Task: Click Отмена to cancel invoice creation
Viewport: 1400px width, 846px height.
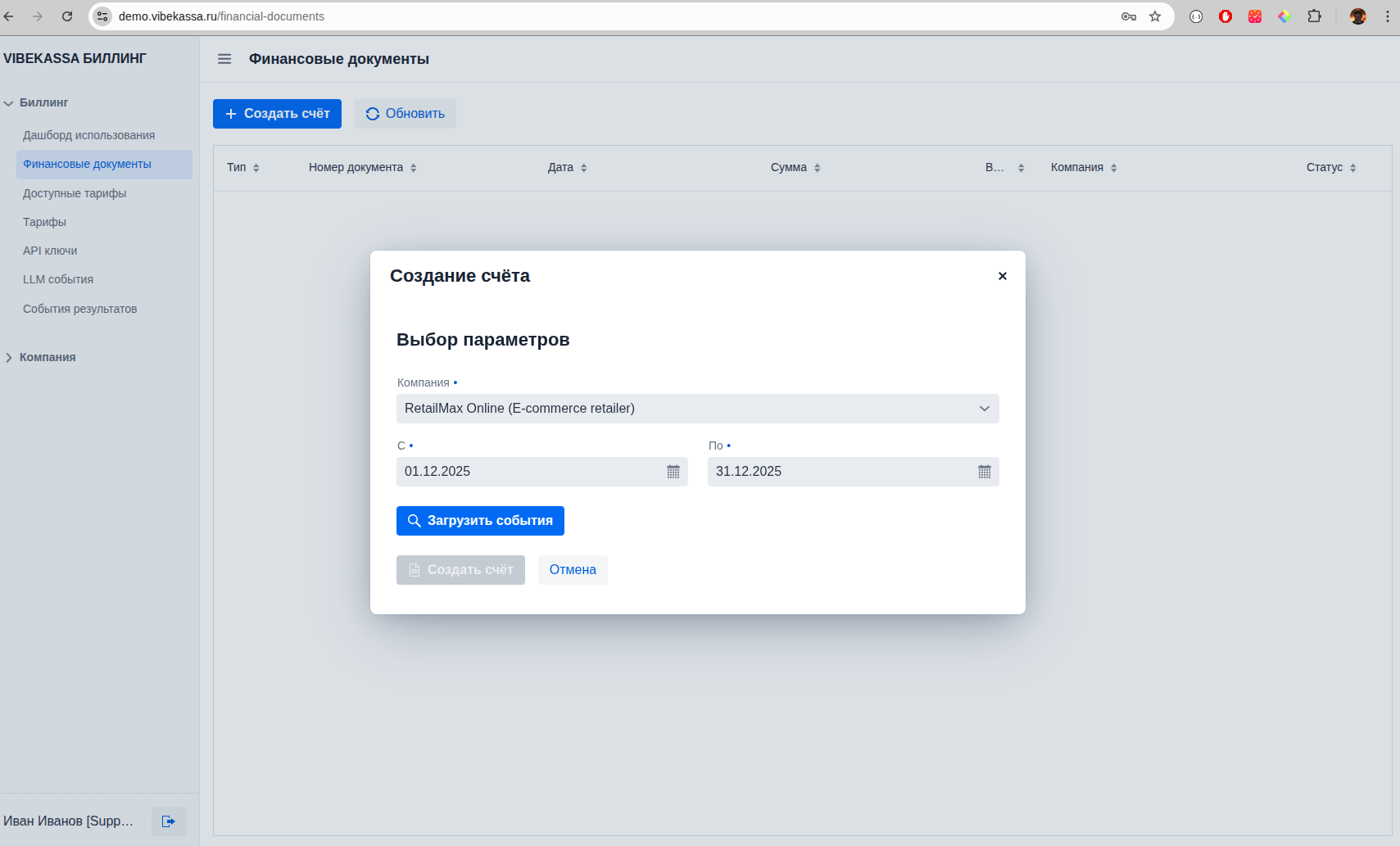Action: [x=573, y=570]
